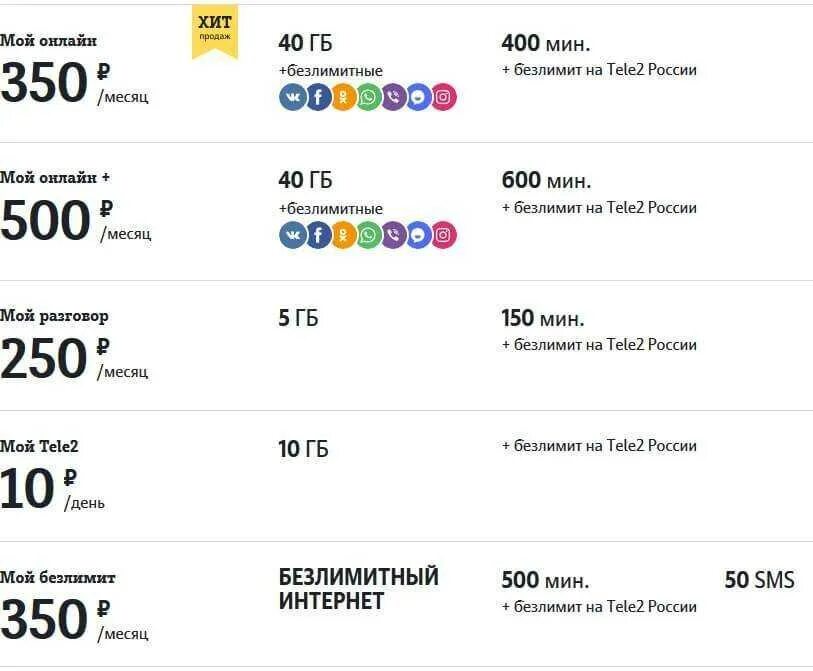
Task: Click the yellow ХИТ продаж badge
Action: pos(215,29)
